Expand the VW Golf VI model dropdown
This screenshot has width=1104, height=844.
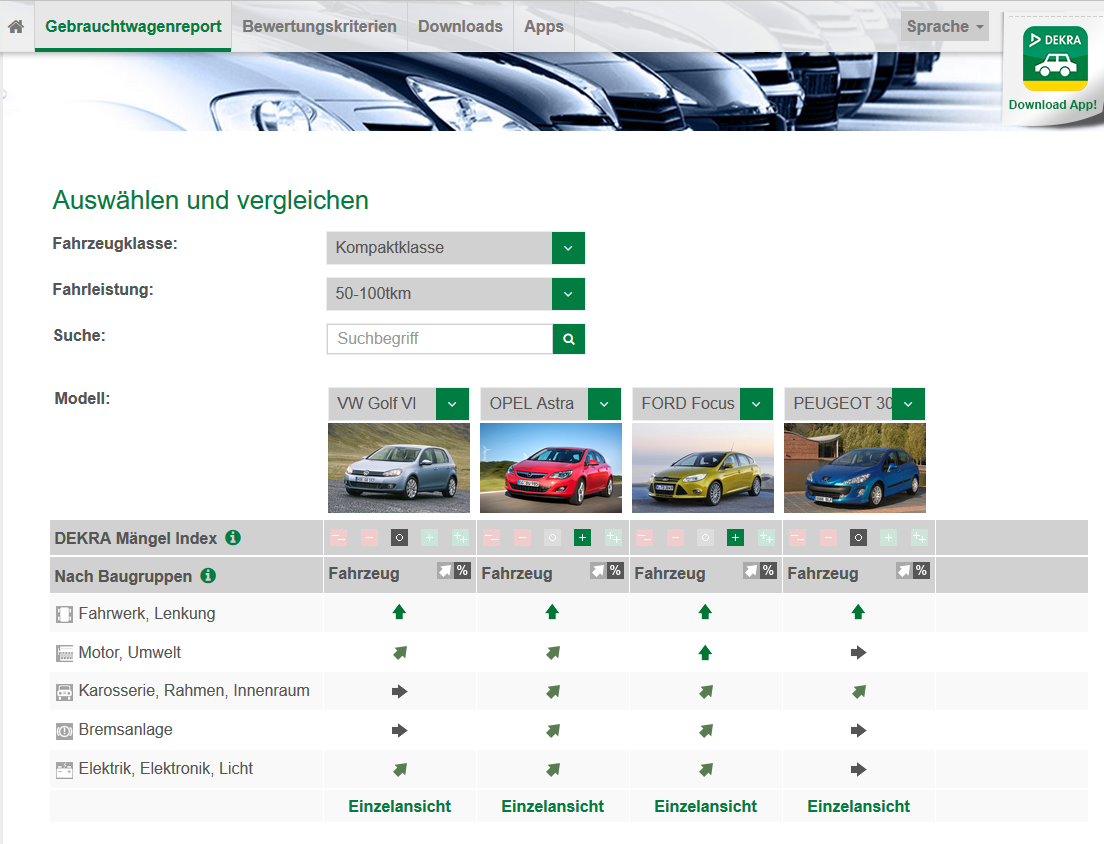click(x=452, y=403)
